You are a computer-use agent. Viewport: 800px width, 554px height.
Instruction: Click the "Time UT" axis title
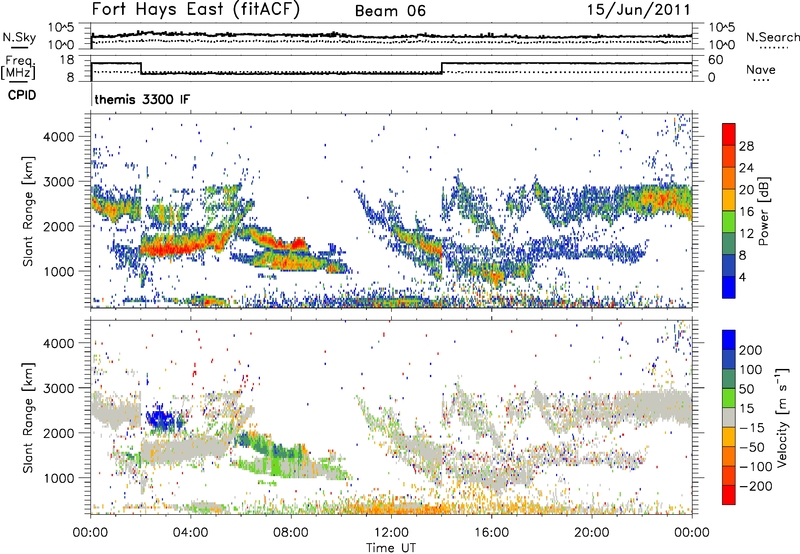pyautogui.click(x=391, y=548)
